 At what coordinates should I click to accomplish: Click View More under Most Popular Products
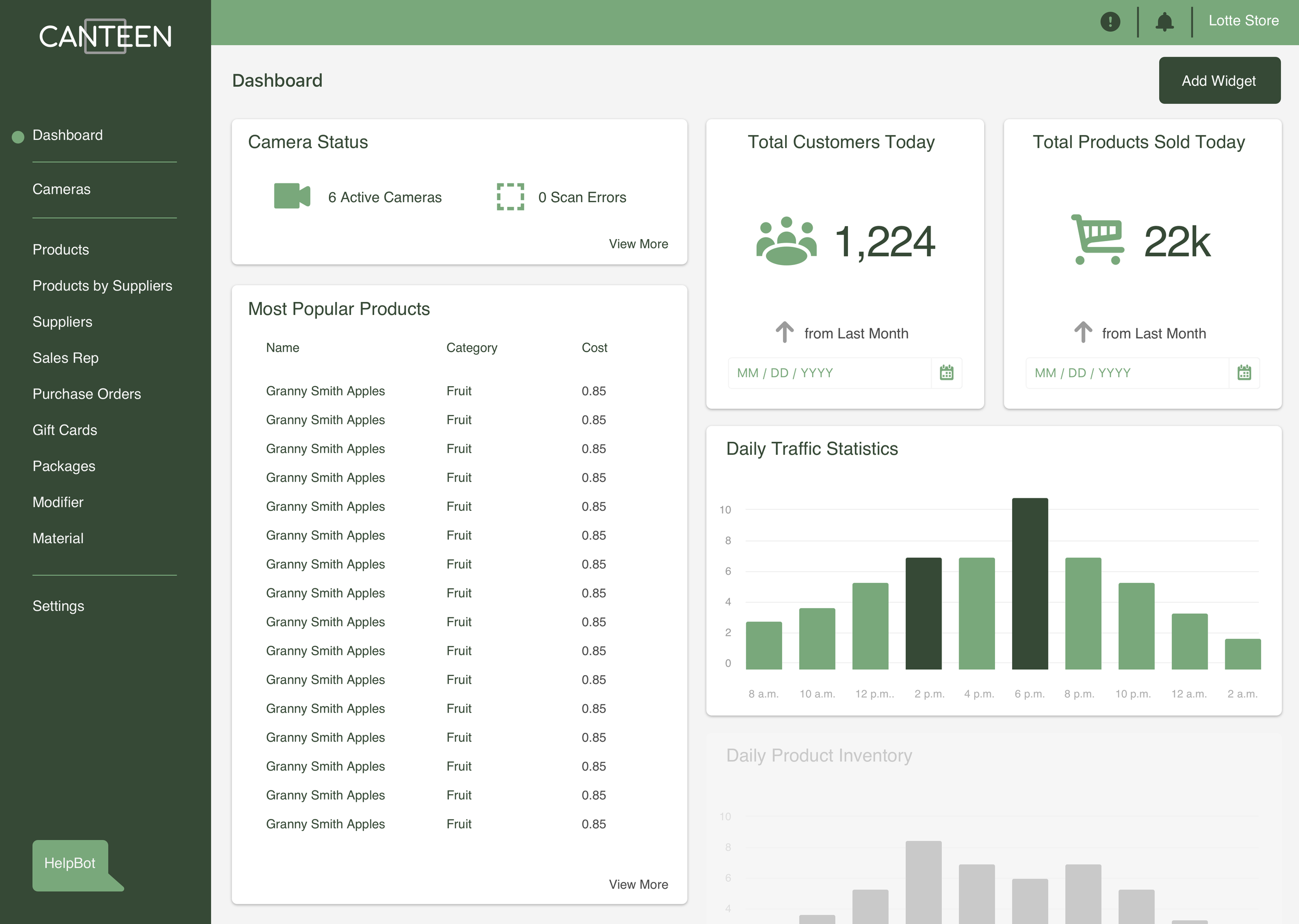638,884
